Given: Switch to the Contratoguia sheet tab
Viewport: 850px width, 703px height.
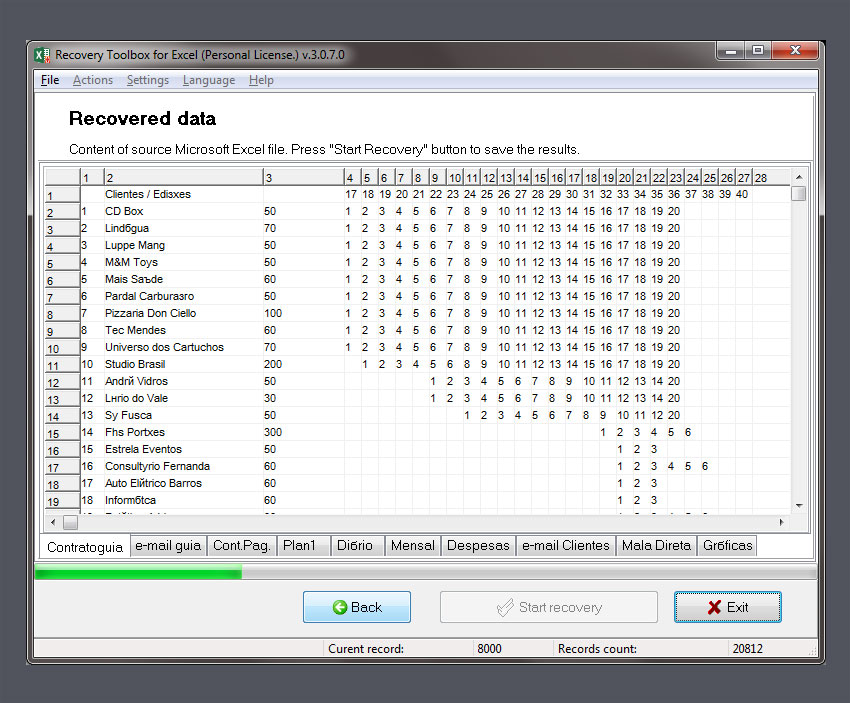Looking at the screenshot, I should [x=85, y=547].
